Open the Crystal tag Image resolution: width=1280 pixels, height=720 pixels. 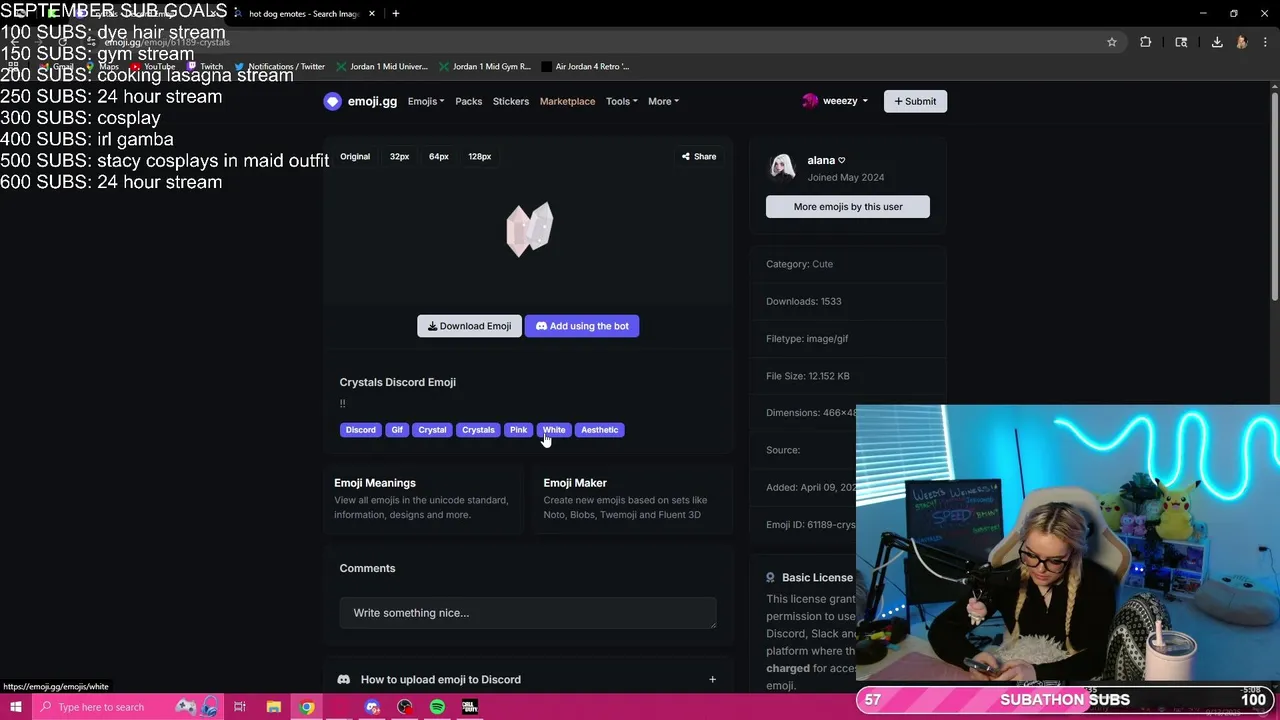click(432, 430)
